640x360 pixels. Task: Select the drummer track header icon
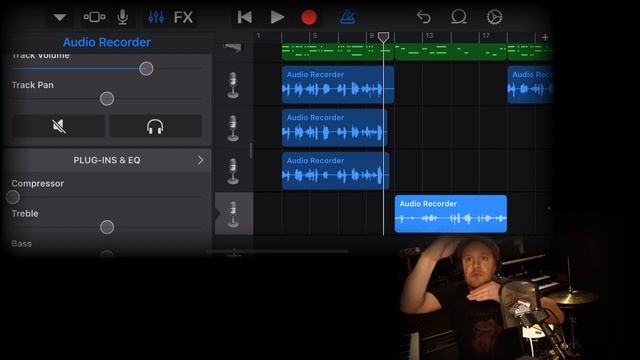[x=233, y=48]
